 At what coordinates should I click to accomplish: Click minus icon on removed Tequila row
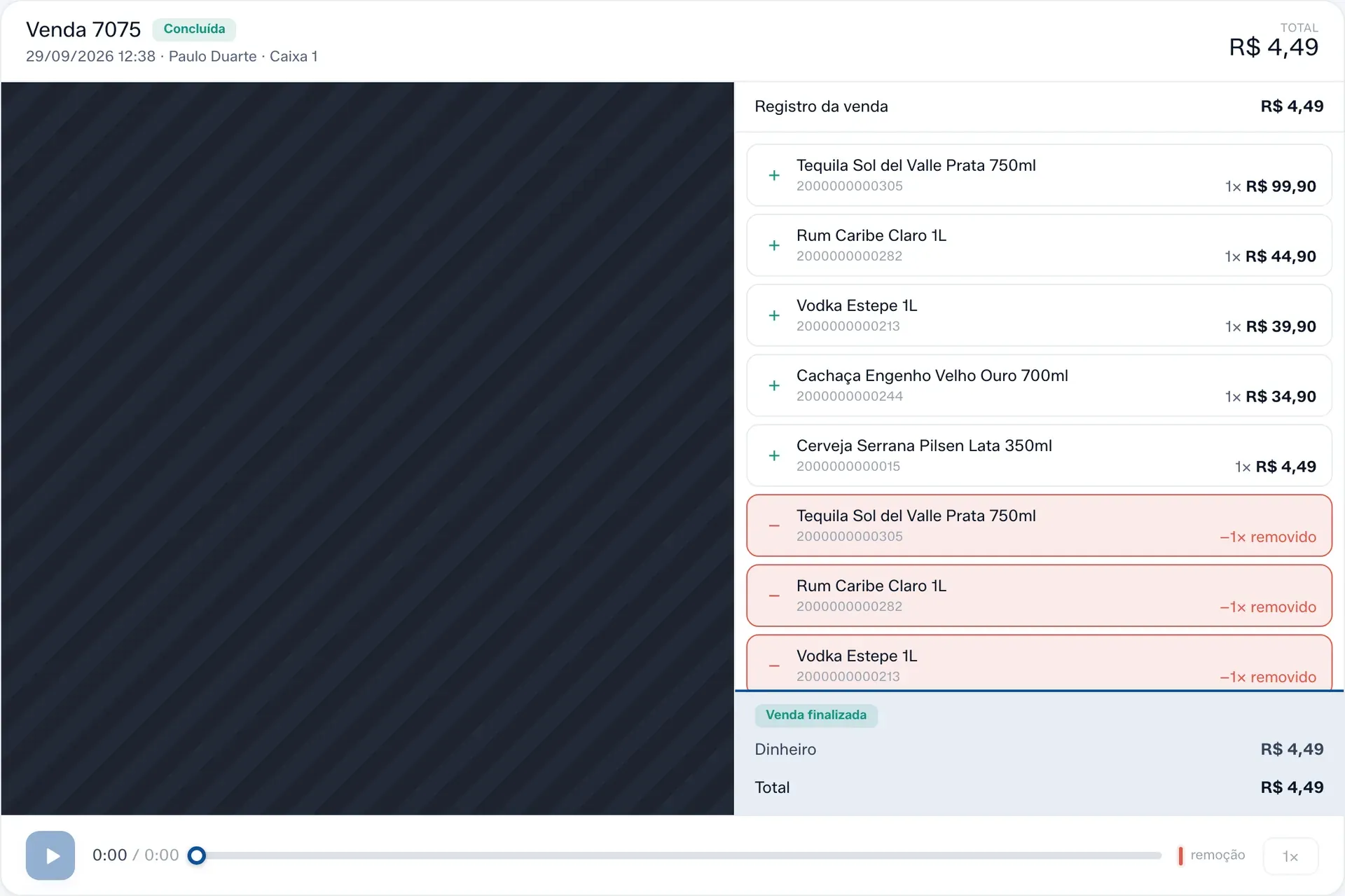pos(774,525)
